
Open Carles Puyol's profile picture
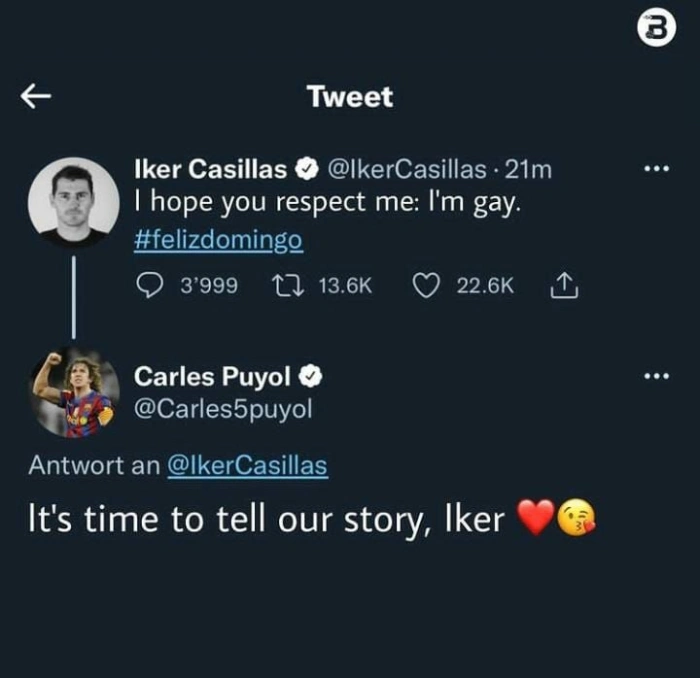point(74,392)
